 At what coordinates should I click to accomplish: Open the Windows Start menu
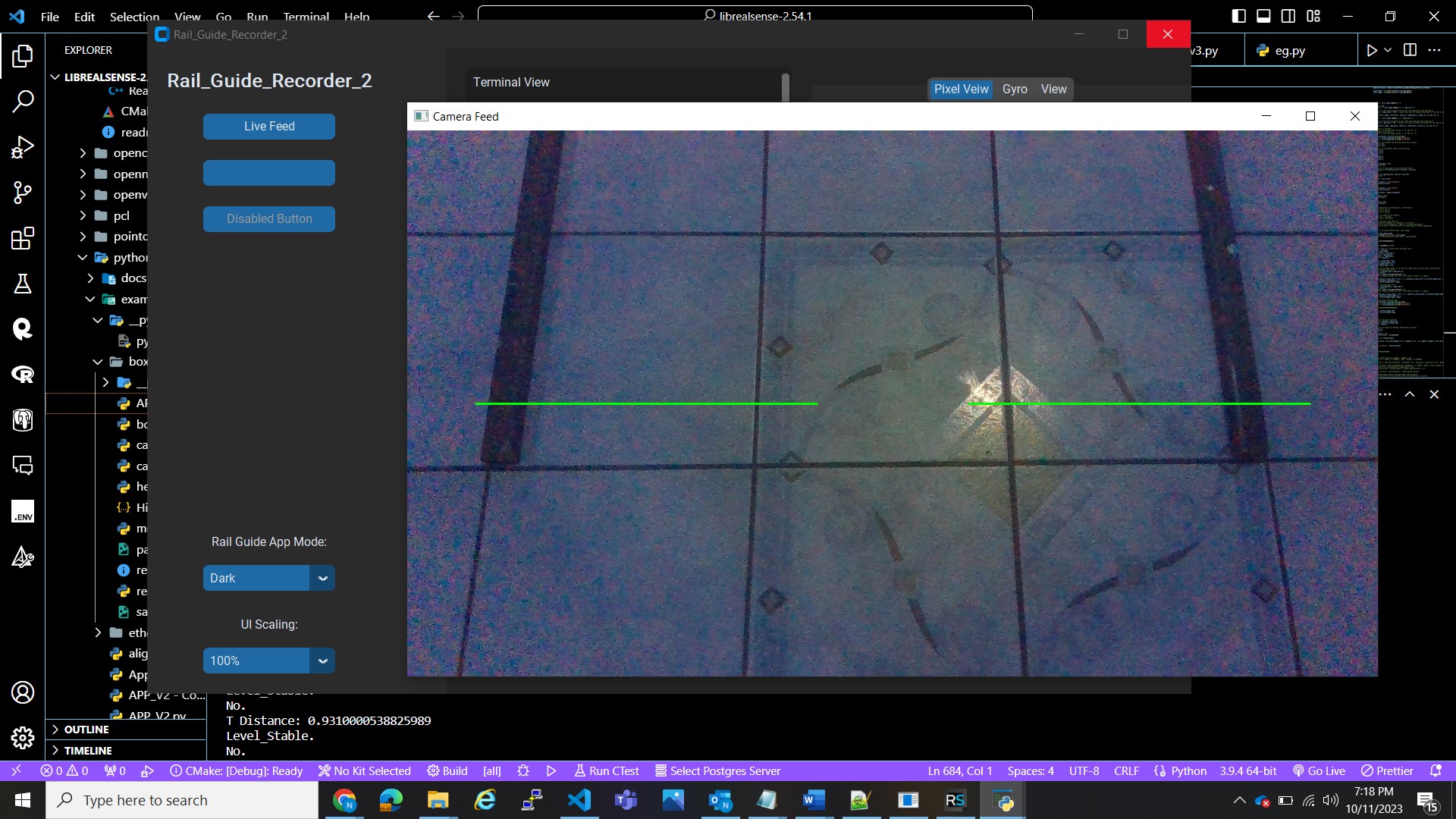[23, 800]
